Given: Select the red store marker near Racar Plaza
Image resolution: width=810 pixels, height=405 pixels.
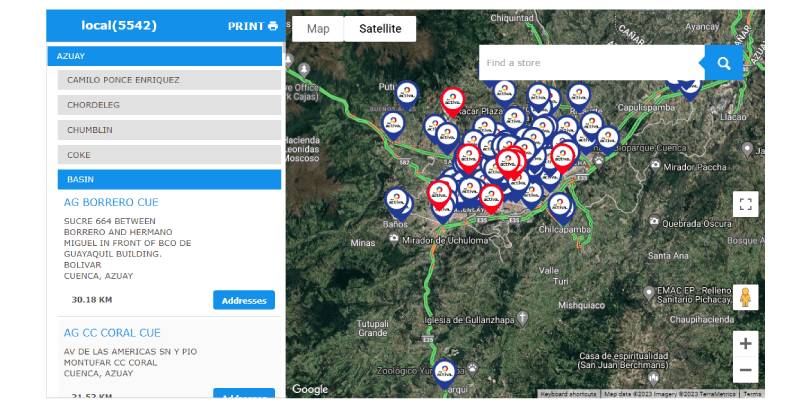Looking at the screenshot, I should pyautogui.click(x=453, y=102).
